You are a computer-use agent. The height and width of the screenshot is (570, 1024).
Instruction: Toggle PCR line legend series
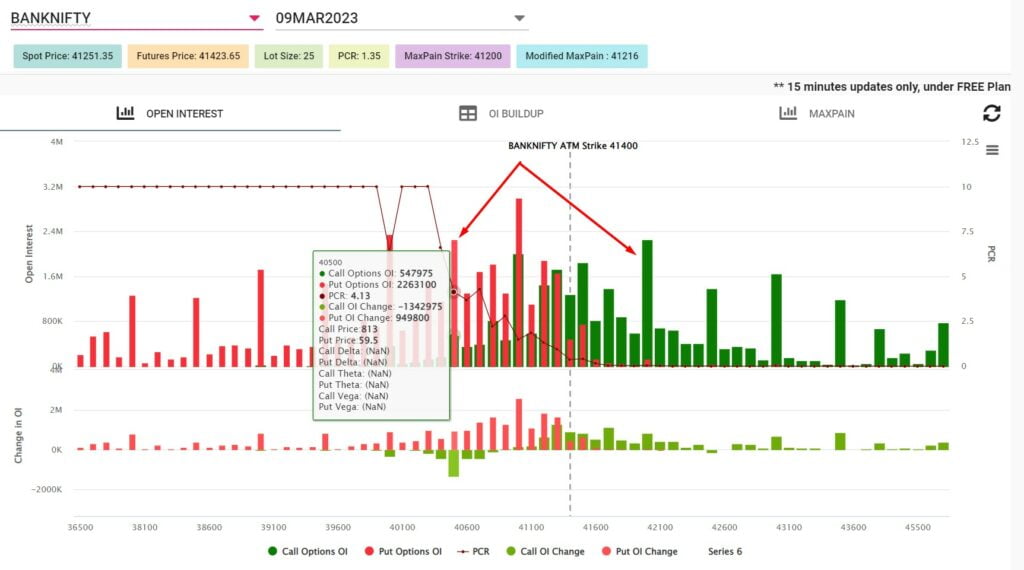click(473, 551)
